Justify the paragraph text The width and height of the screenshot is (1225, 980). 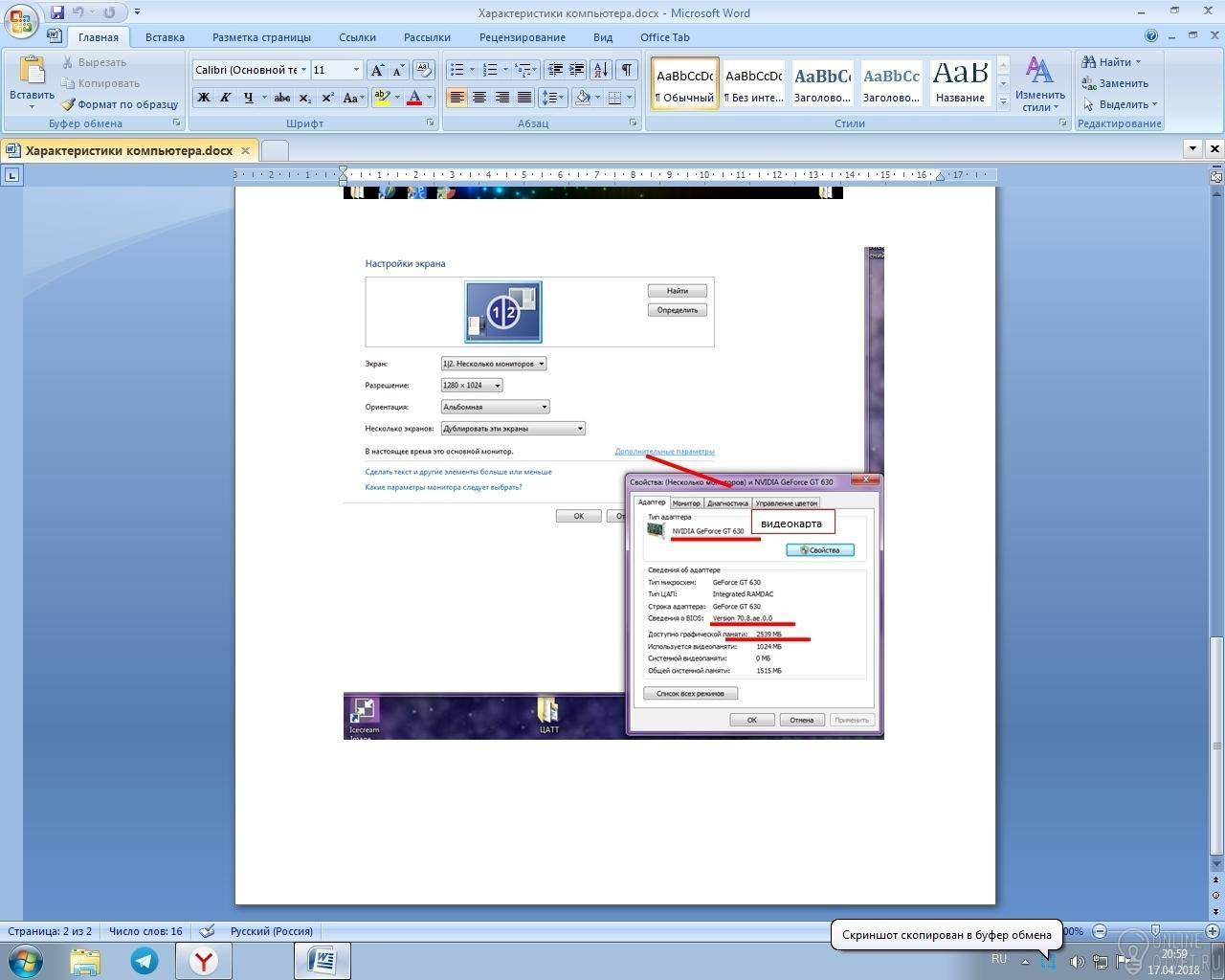tap(524, 98)
